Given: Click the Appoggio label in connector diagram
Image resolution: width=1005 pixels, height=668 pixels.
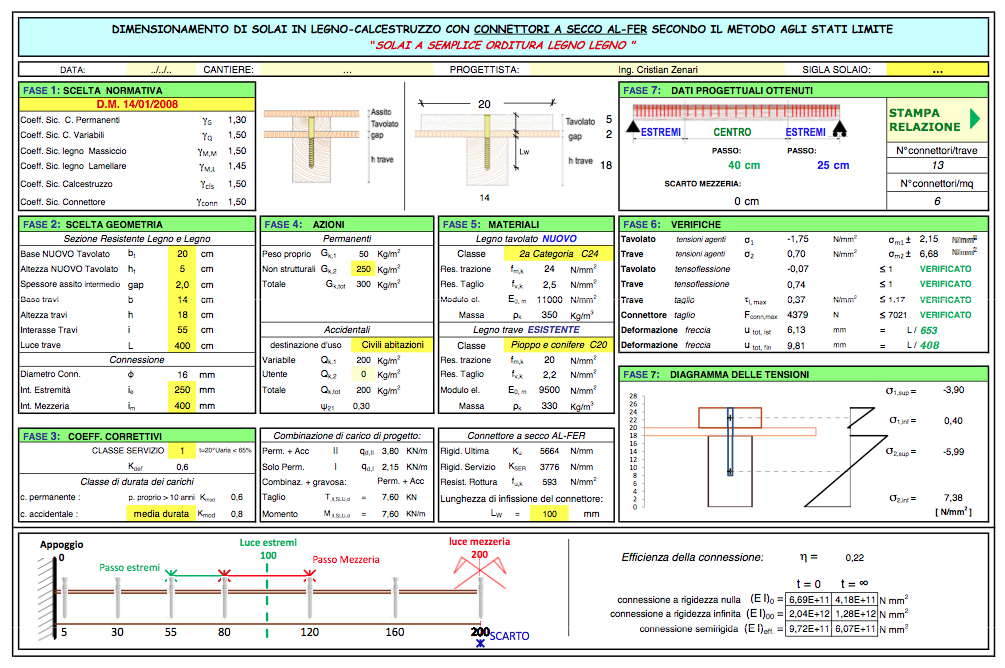Looking at the screenshot, I should coord(62,544).
